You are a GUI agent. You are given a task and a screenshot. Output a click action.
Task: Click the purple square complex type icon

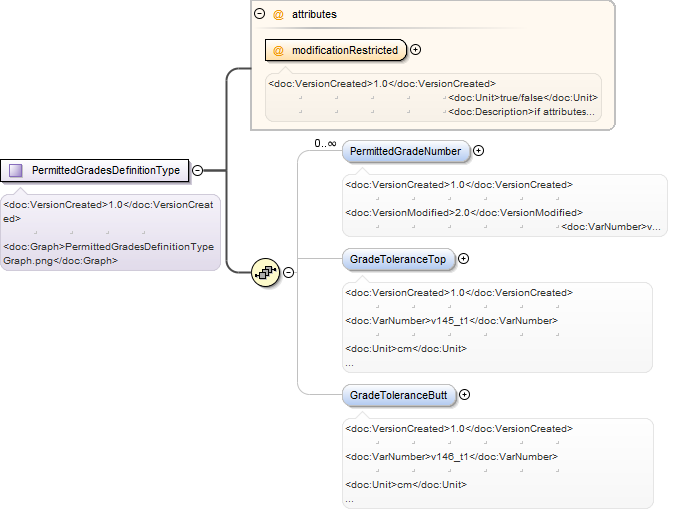(x=16, y=171)
